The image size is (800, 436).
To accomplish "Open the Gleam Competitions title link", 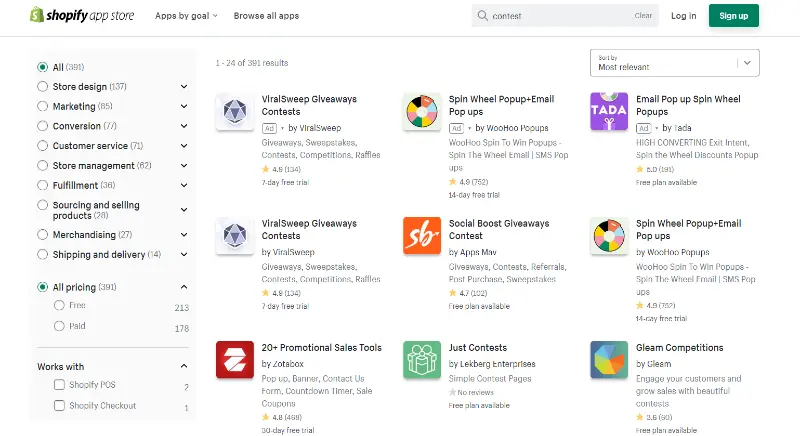I will 680,348.
